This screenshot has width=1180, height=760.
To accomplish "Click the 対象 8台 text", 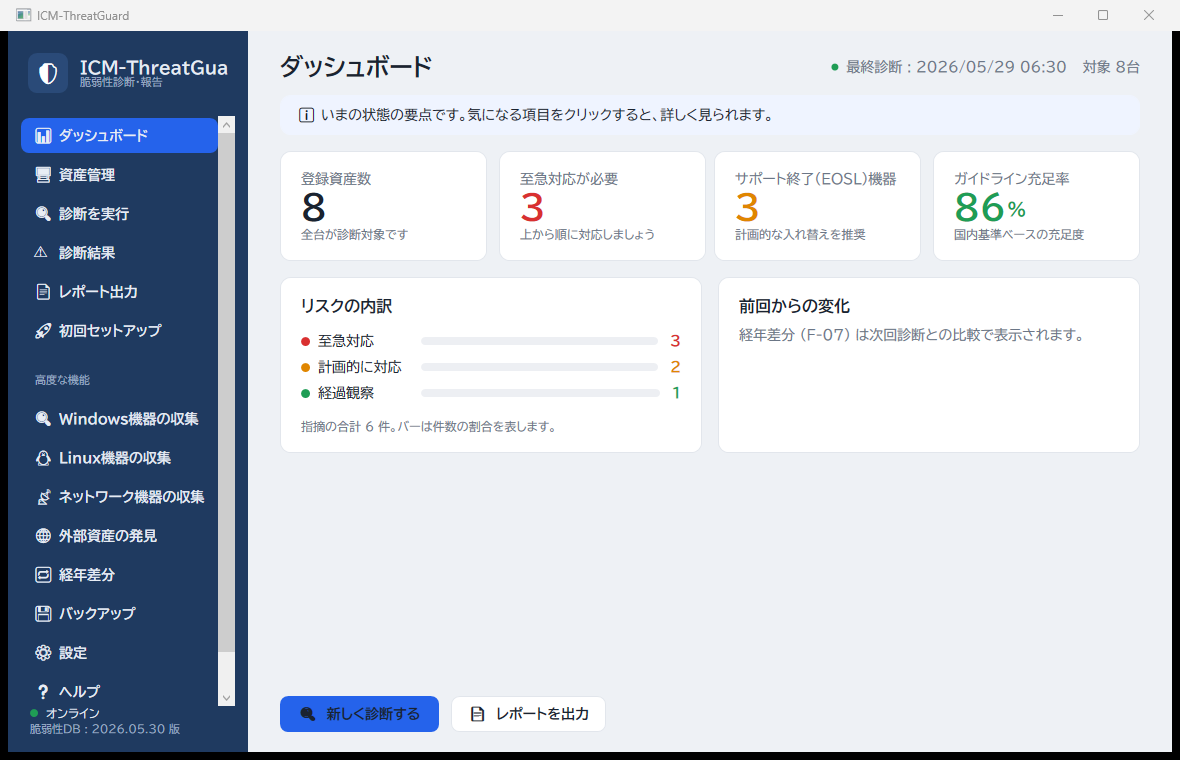I will 1111,67.
